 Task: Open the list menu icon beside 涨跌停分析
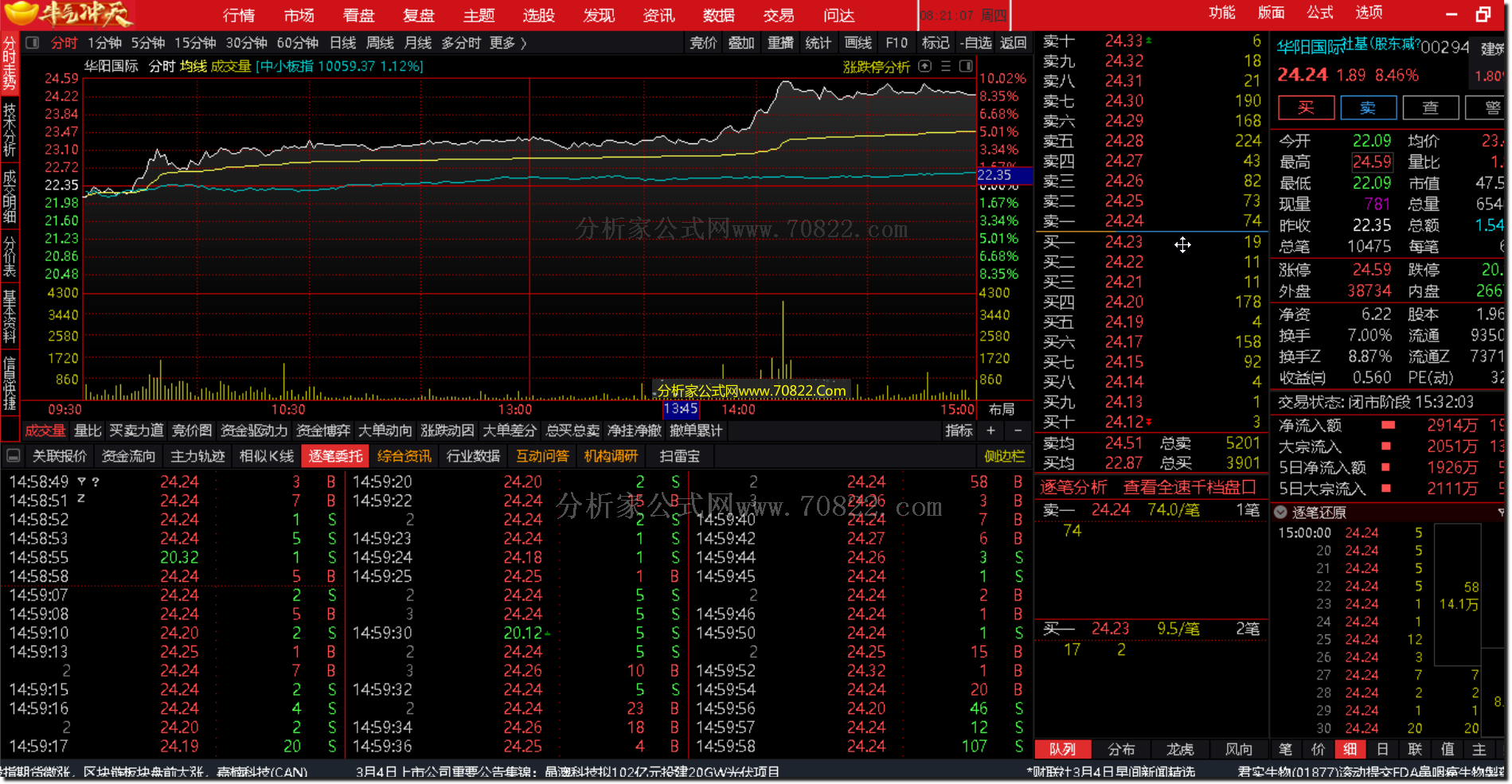[x=946, y=66]
